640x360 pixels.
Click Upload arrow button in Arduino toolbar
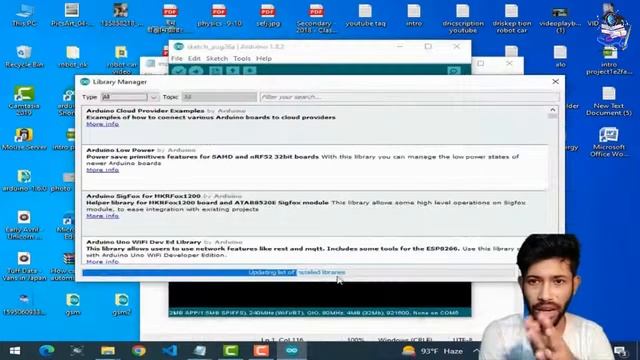tap(196, 71)
